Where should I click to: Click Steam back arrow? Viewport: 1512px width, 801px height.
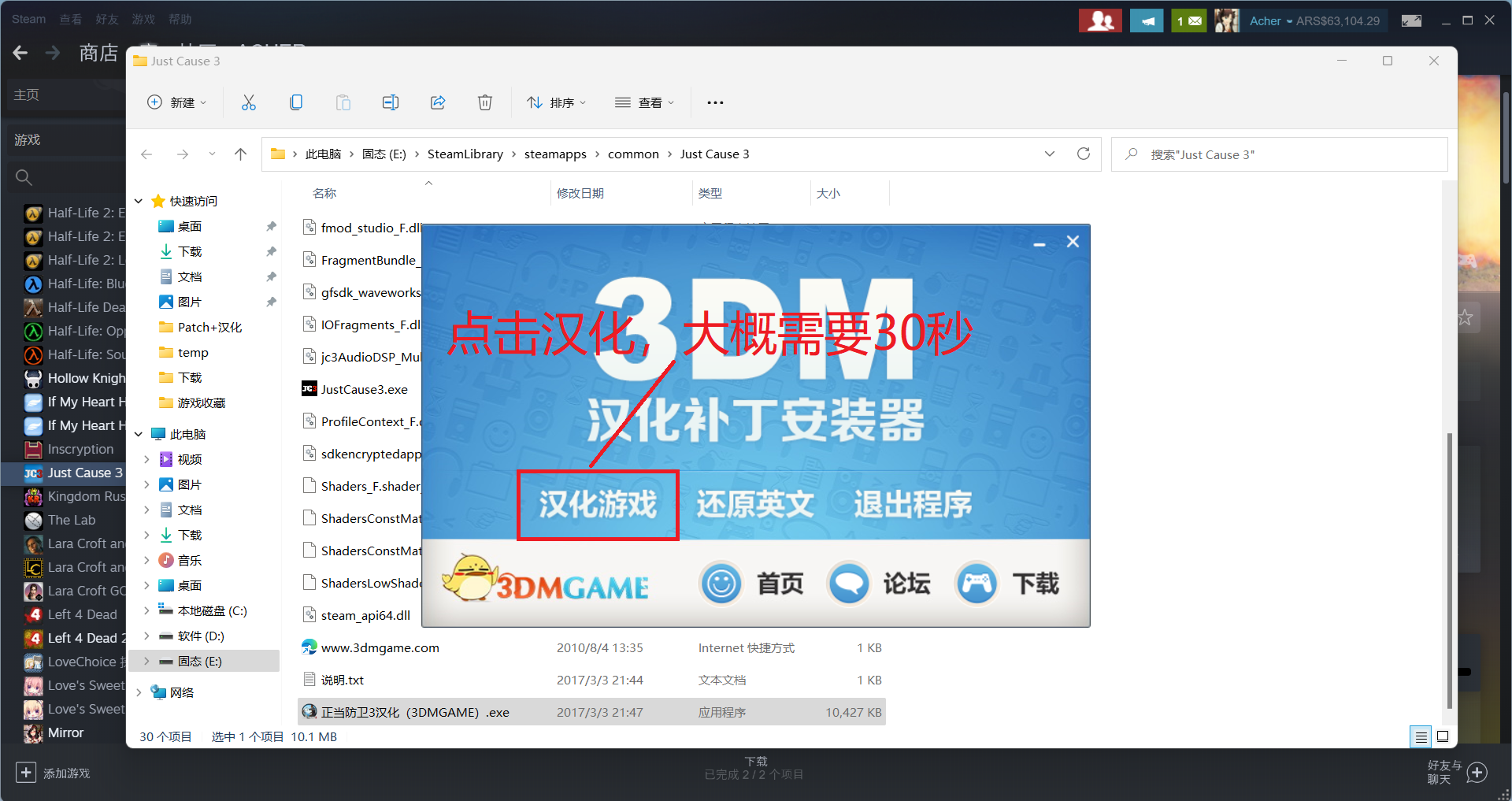20,53
